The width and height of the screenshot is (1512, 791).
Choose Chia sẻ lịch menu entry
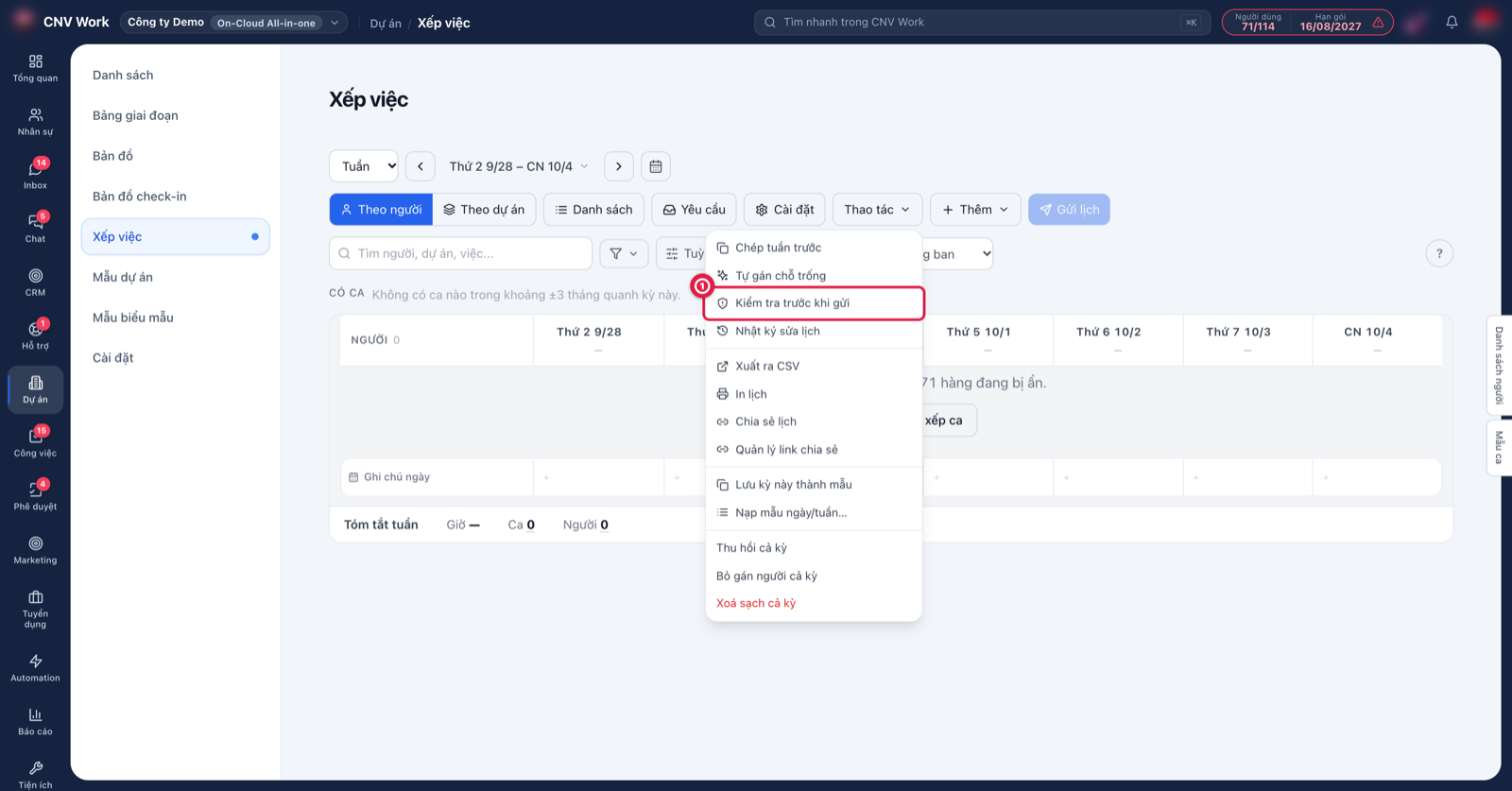pyautogui.click(x=814, y=421)
